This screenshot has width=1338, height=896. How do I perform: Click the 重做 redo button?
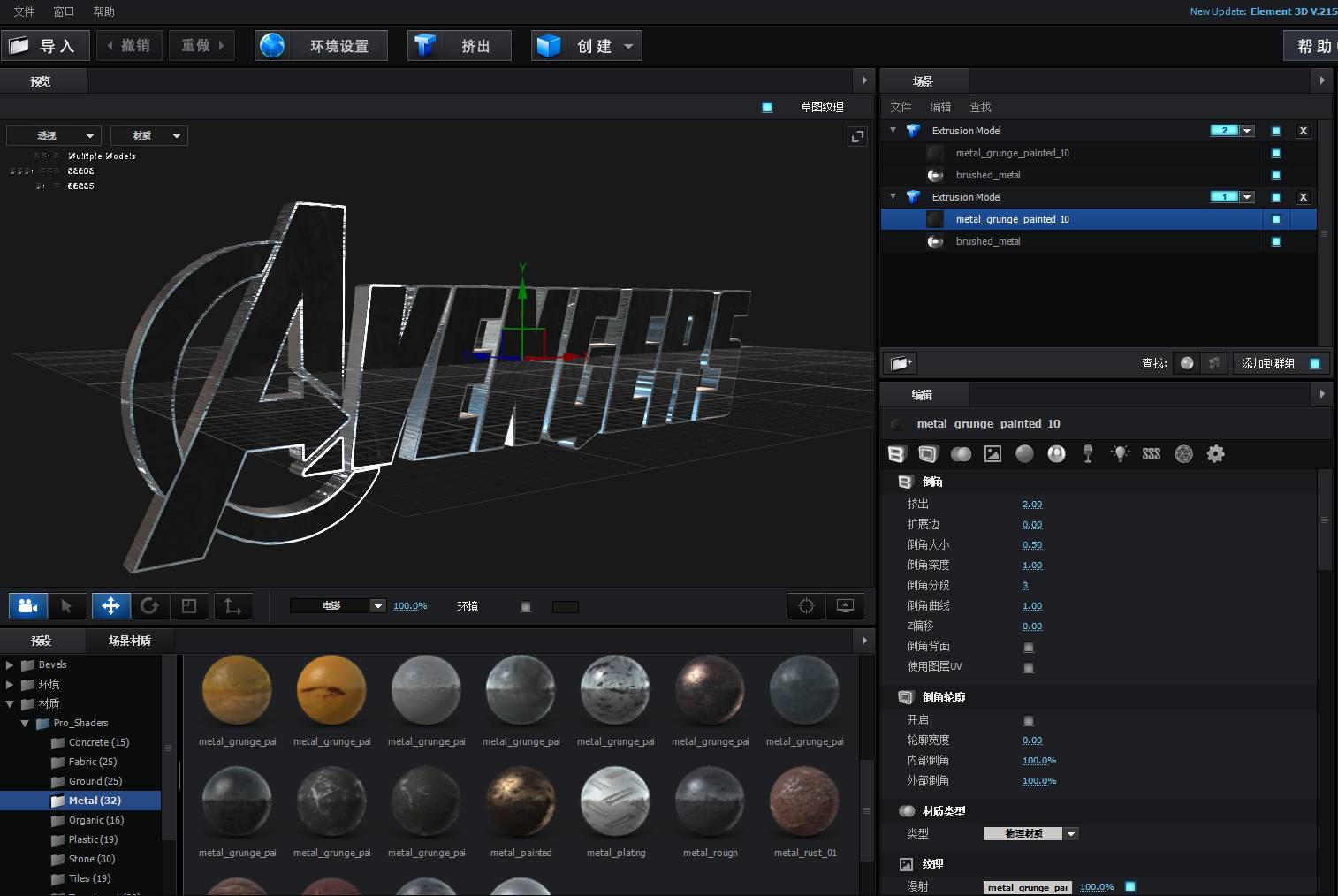[x=202, y=46]
